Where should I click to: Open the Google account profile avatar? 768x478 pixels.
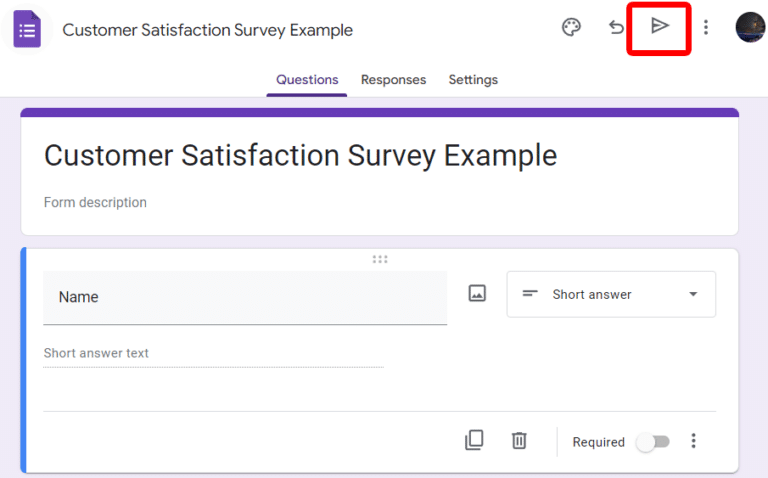pyautogui.click(x=749, y=27)
